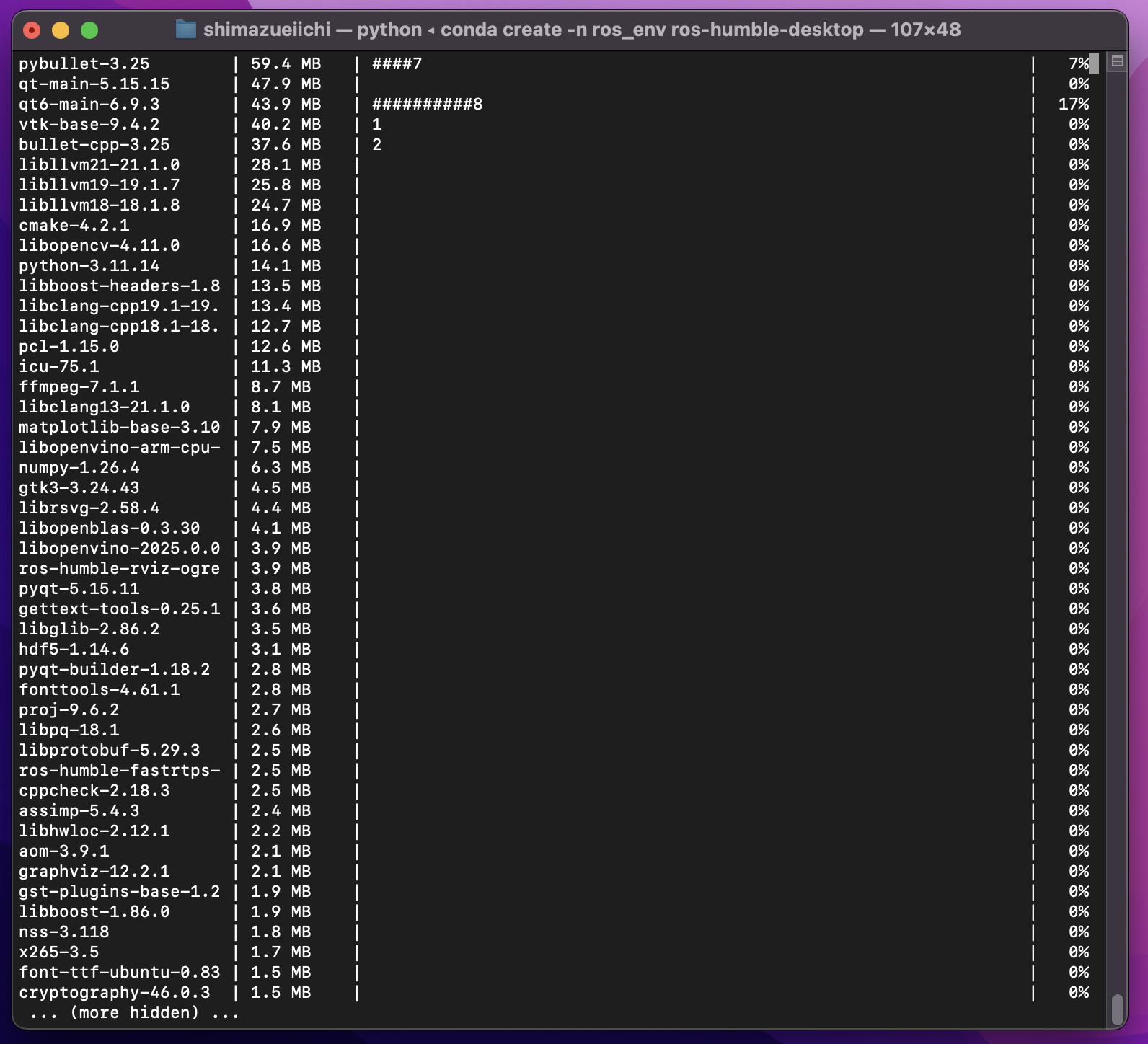Click the 'ffmpeg-7.1.1' package name
Screen dimensions: 1148x1044
click(79, 387)
